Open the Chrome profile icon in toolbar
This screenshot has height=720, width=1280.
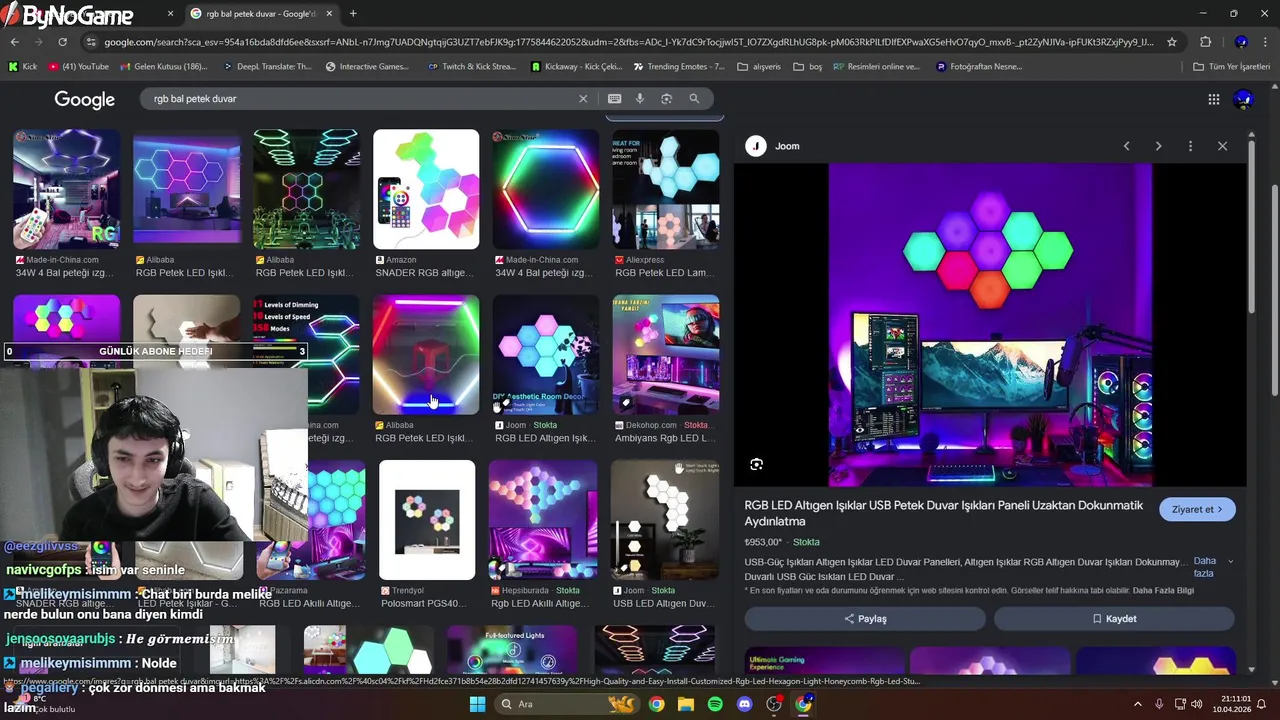pyautogui.click(x=1241, y=42)
